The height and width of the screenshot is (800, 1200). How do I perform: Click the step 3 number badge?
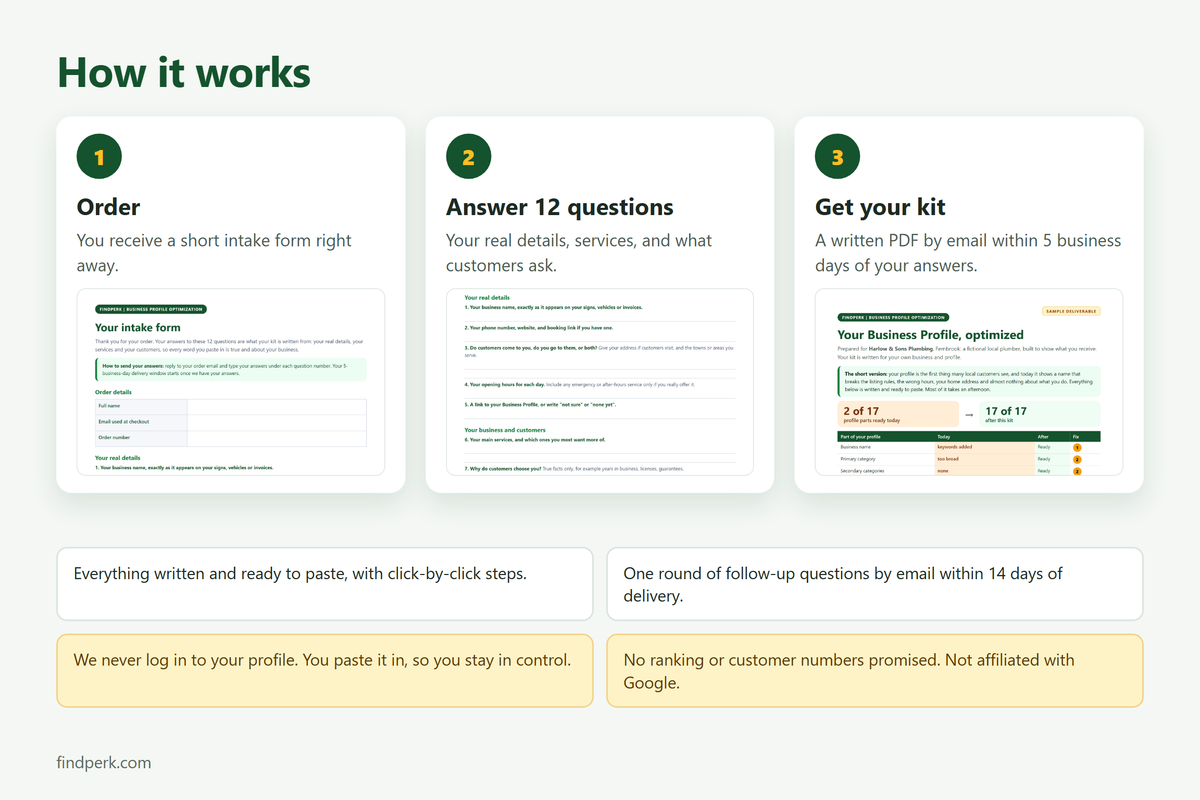pyautogui.click(x=837, y=157)
